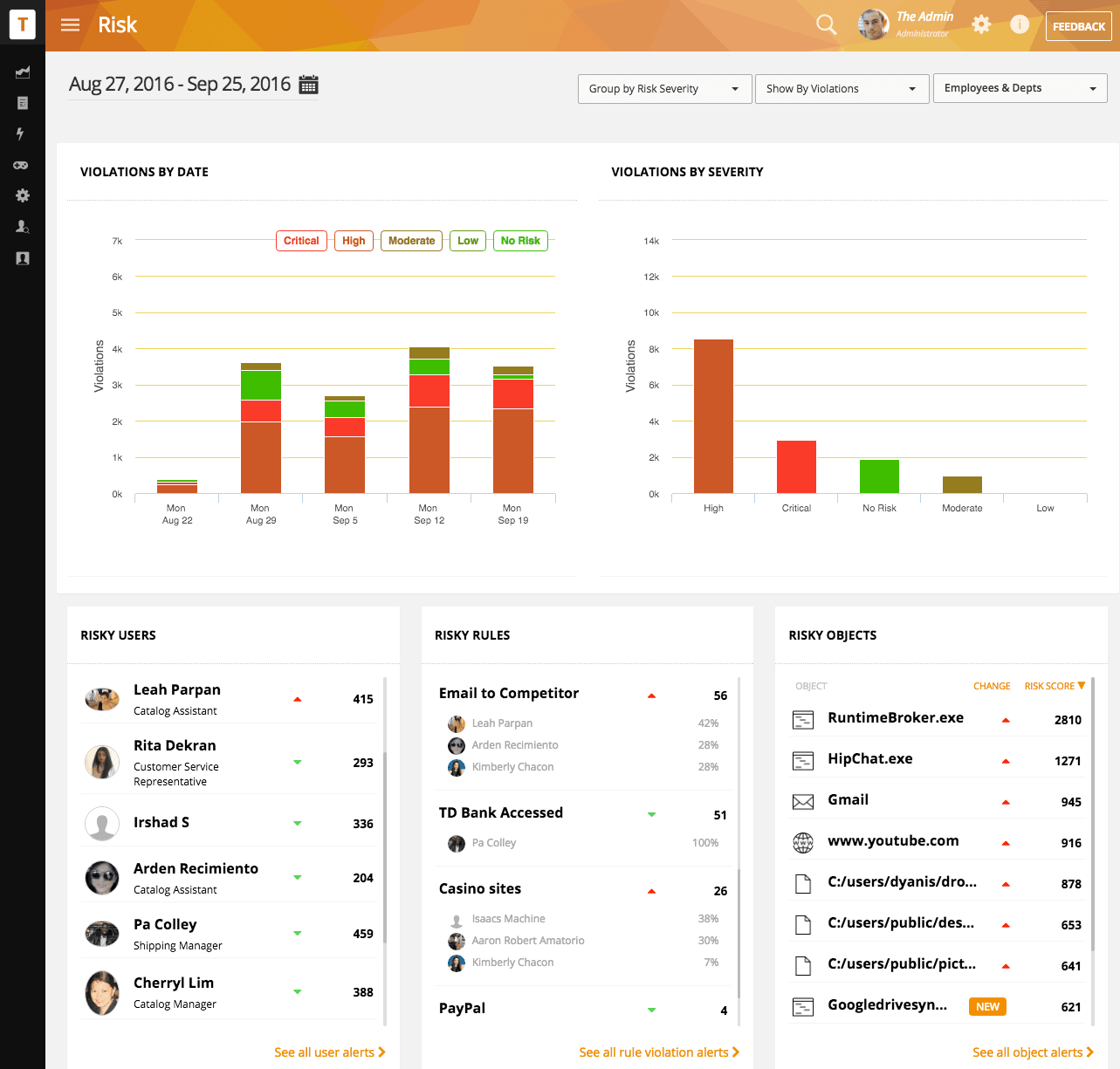Click the Gmail envelope icon

tap(803, 801)
